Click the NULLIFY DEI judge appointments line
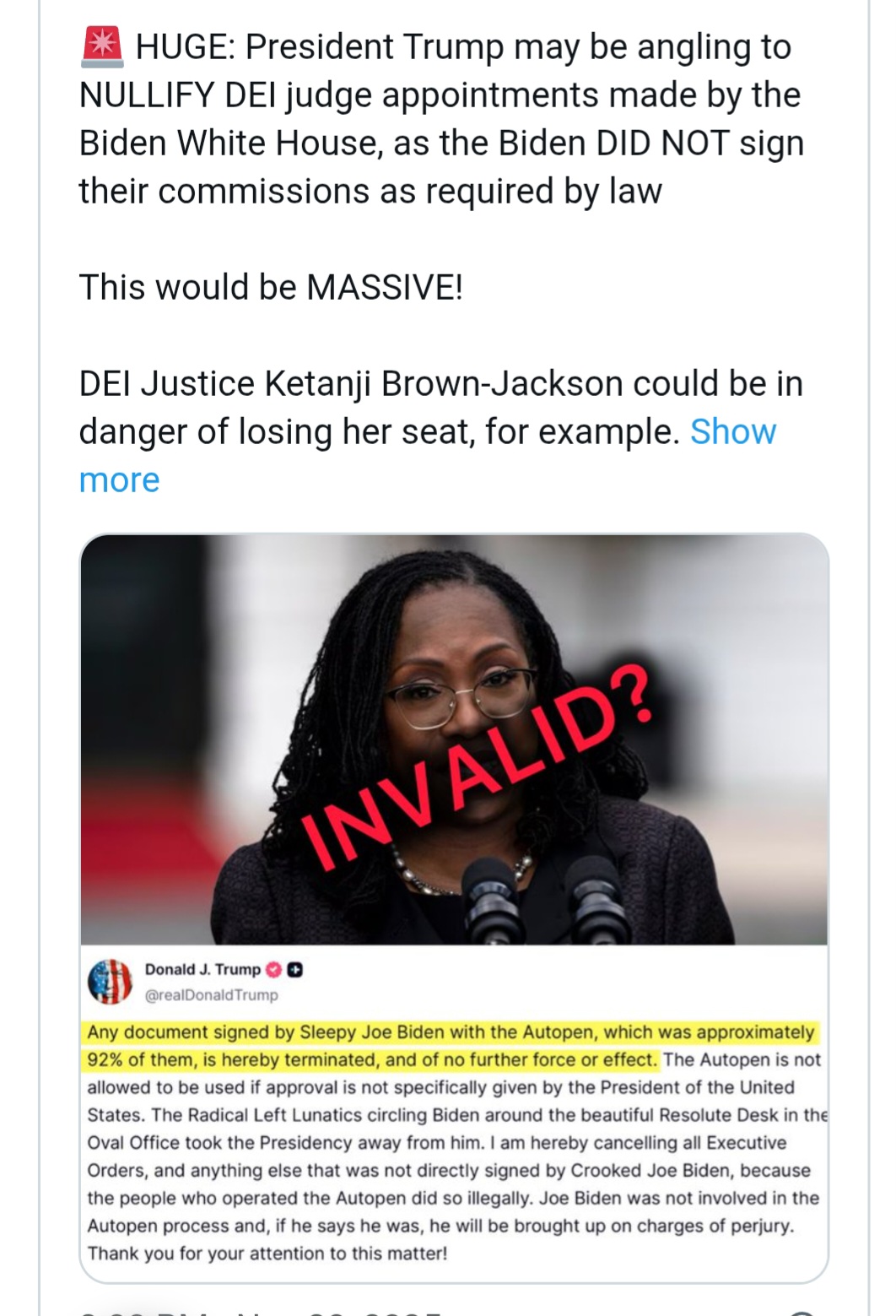 440,95
